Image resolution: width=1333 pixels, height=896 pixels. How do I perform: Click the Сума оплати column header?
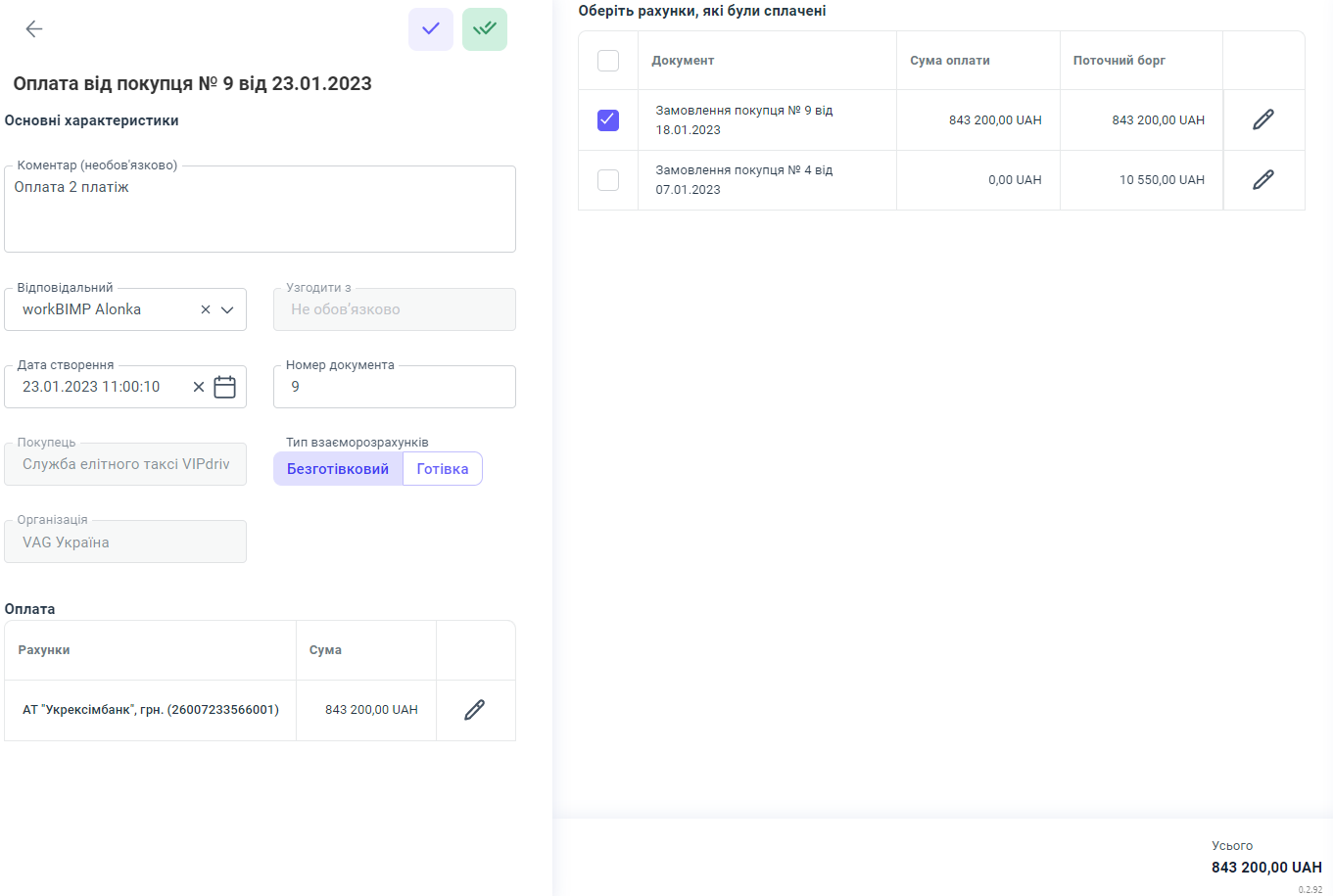point(950,61)
